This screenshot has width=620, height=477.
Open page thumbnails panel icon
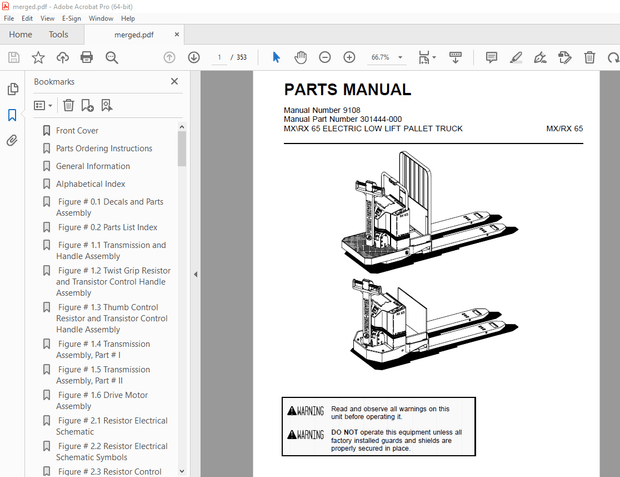(x=13, y=89)
